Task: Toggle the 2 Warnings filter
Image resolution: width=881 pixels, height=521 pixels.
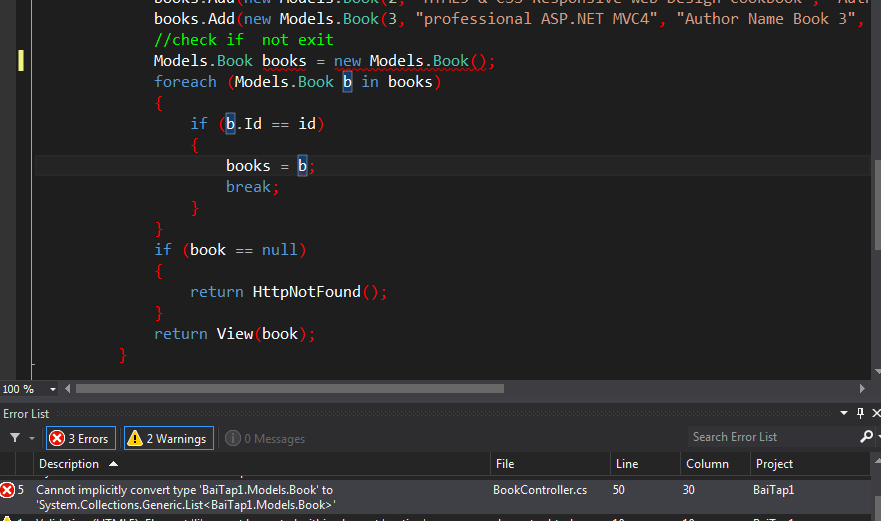Action: (x=168, y=438)
